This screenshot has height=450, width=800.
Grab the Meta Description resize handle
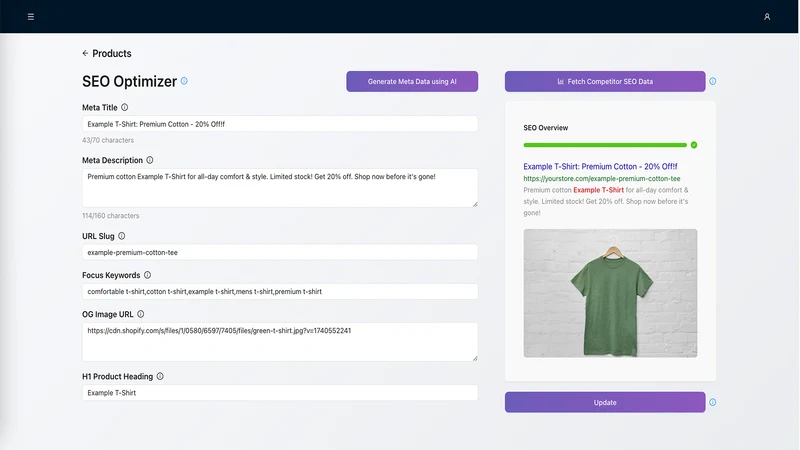(475, 204)
